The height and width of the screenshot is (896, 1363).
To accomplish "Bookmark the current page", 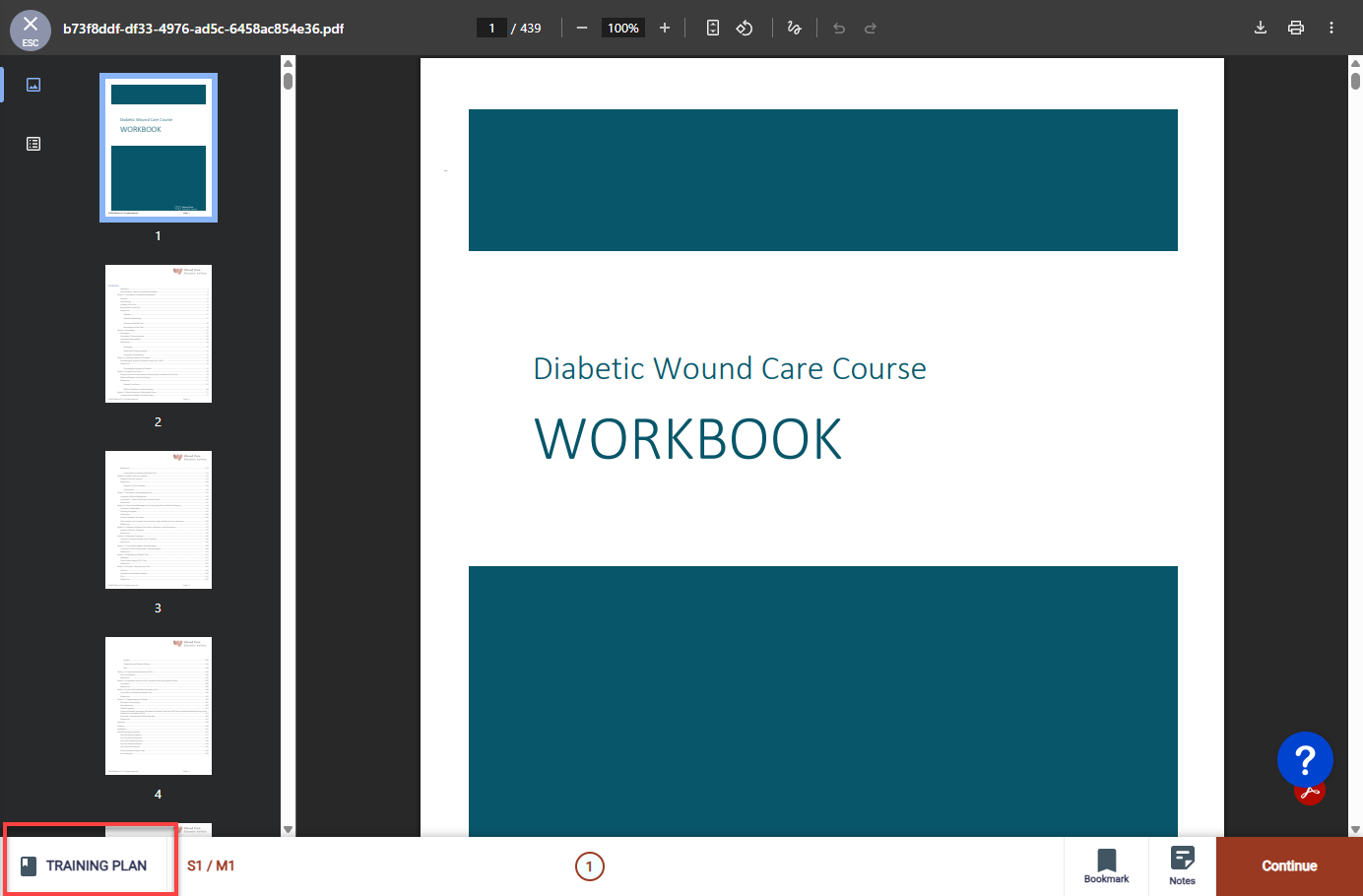I will (x=1107, y=866).
